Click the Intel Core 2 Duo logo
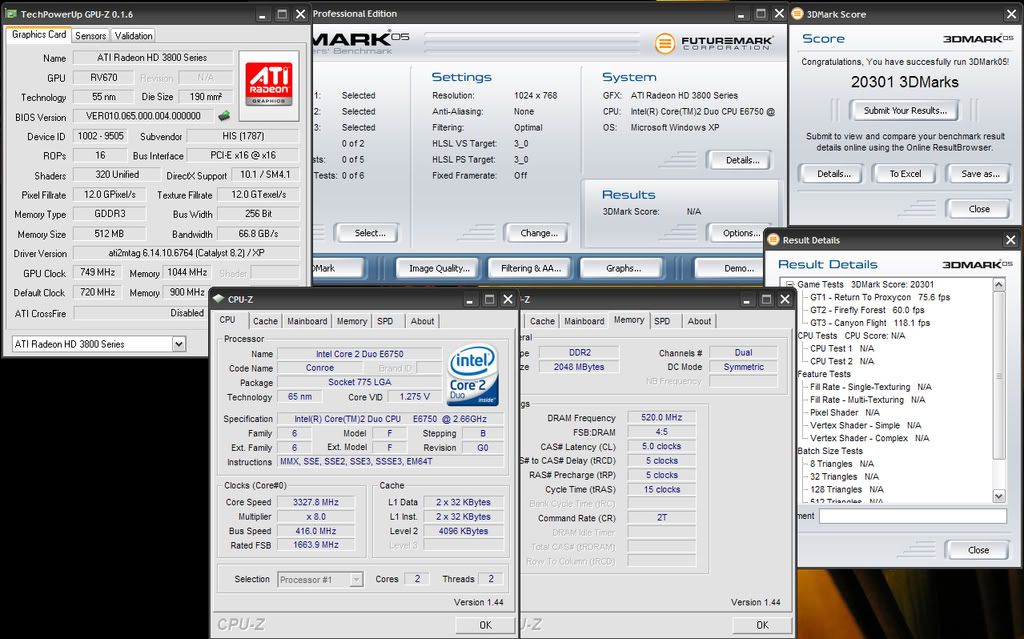Screen dimensions: 1024x639 pyautogui.click(x=474, y=373)
